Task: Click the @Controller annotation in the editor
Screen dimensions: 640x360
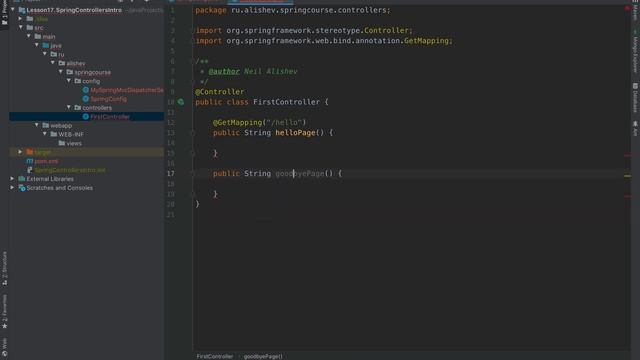Action: 220,92
